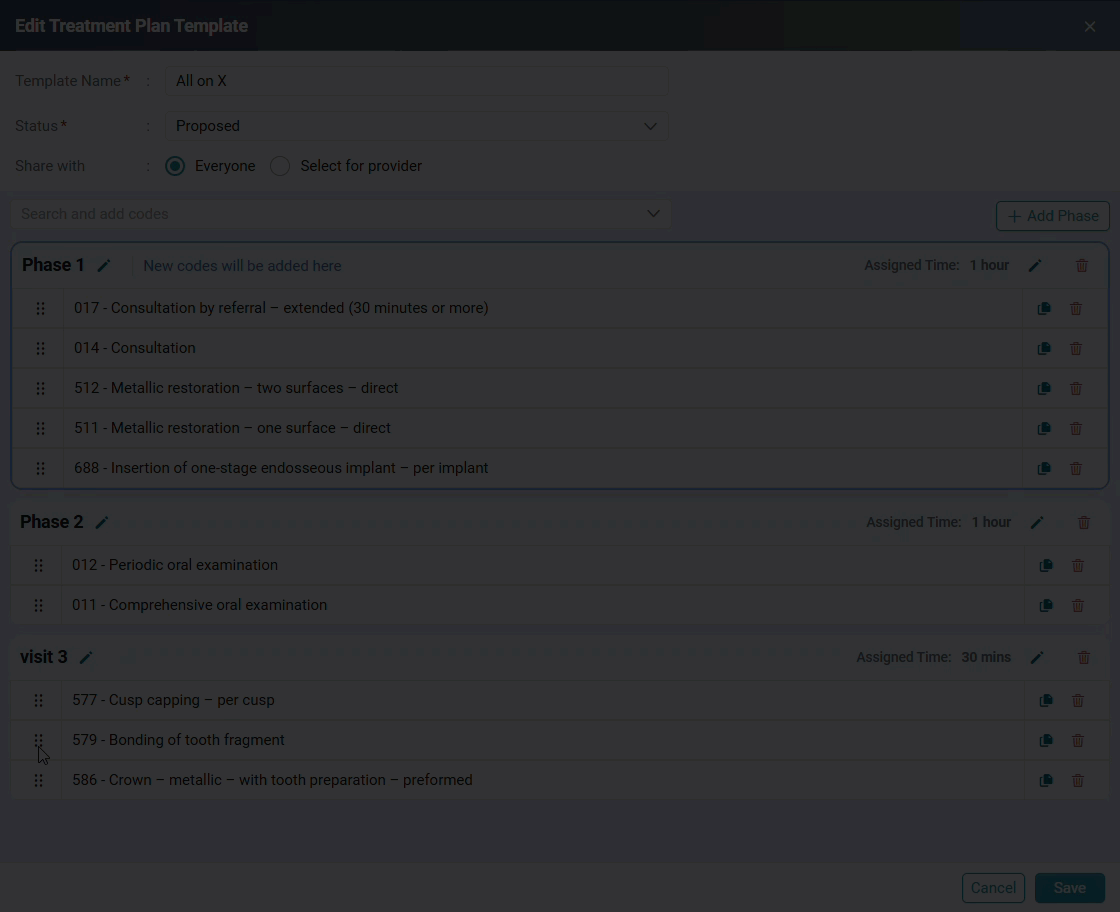Delete code 512 Metallic restoration two surfaces
Viewport: 1120px width, 912px height.
(x=1076, y=389)
